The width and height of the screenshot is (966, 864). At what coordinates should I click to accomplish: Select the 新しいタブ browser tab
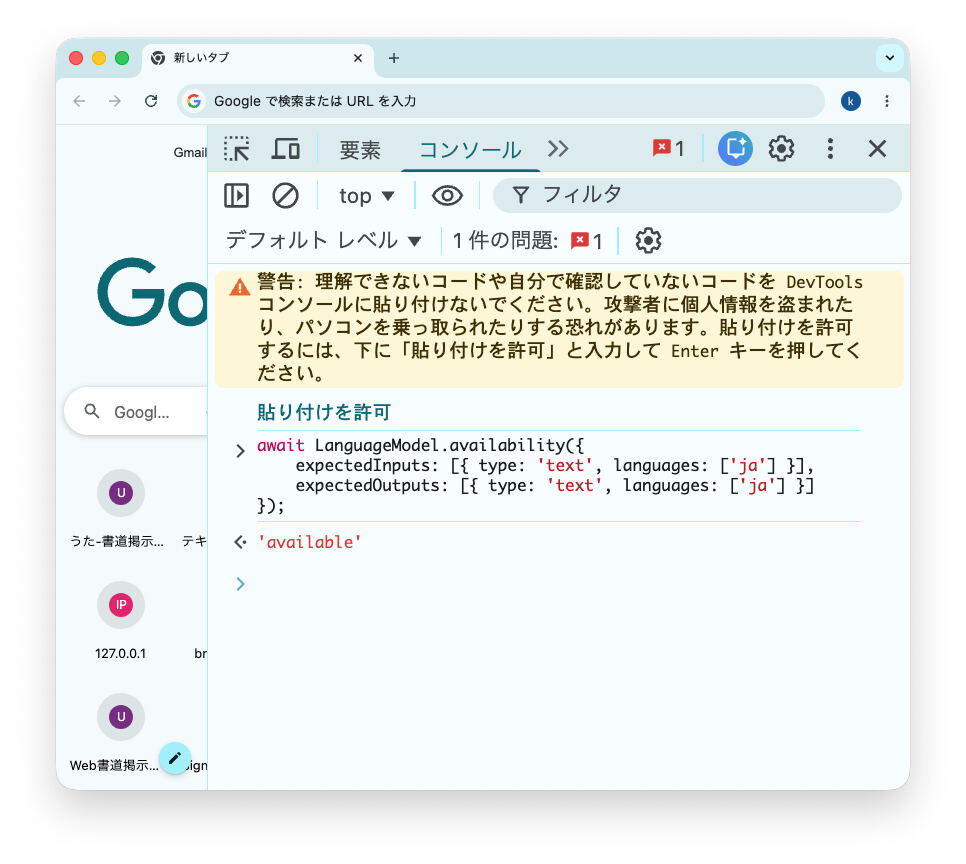point(258,58)
